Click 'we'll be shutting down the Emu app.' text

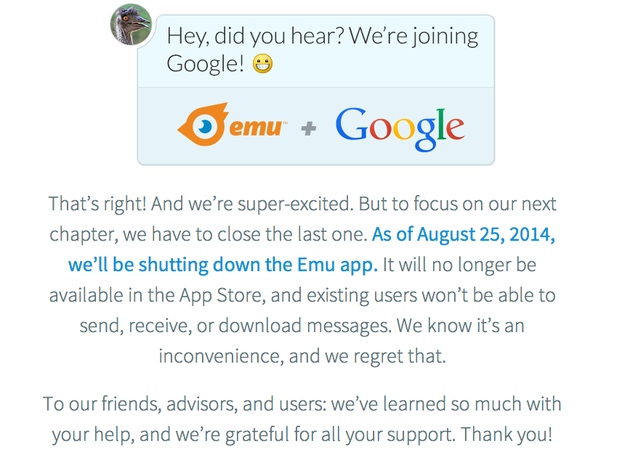(223, 265)
